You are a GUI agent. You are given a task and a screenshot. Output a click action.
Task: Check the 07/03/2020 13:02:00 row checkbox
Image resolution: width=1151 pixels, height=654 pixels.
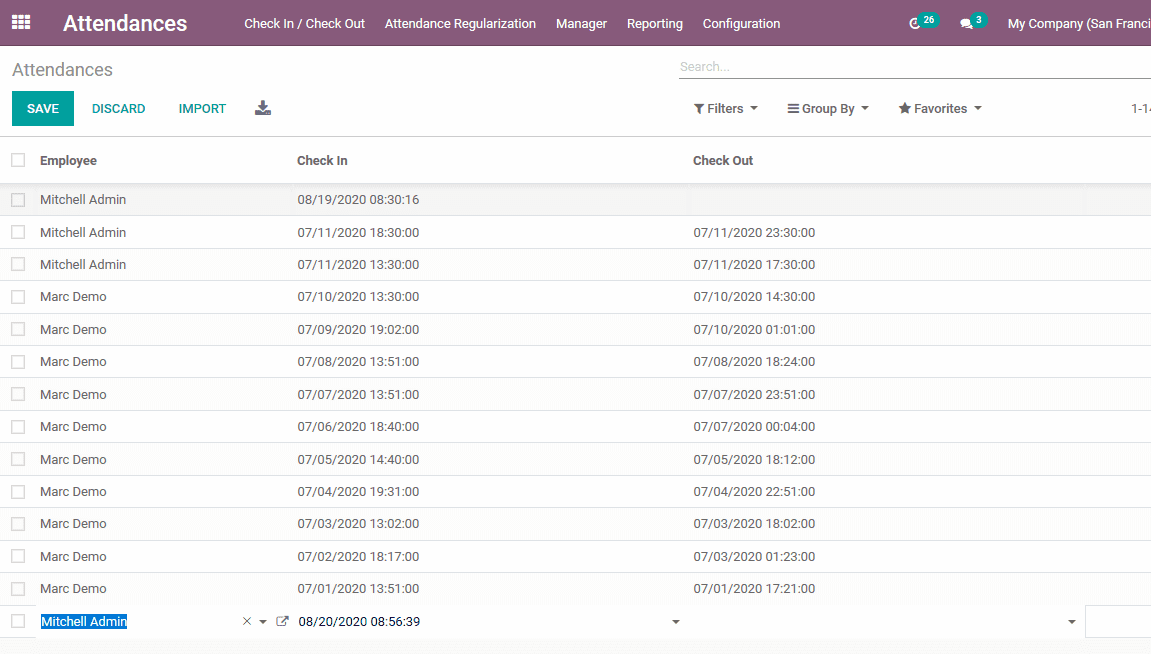click(x=18, y=524)
